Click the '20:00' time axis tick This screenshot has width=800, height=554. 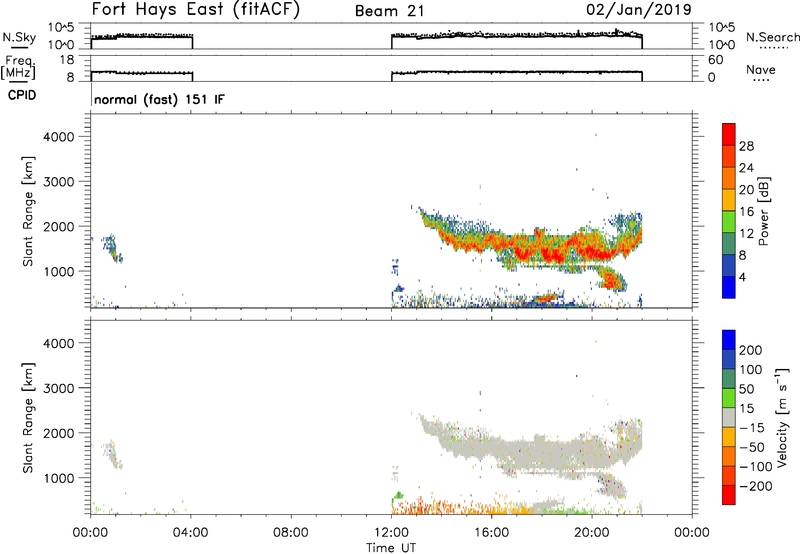[592, 533]
